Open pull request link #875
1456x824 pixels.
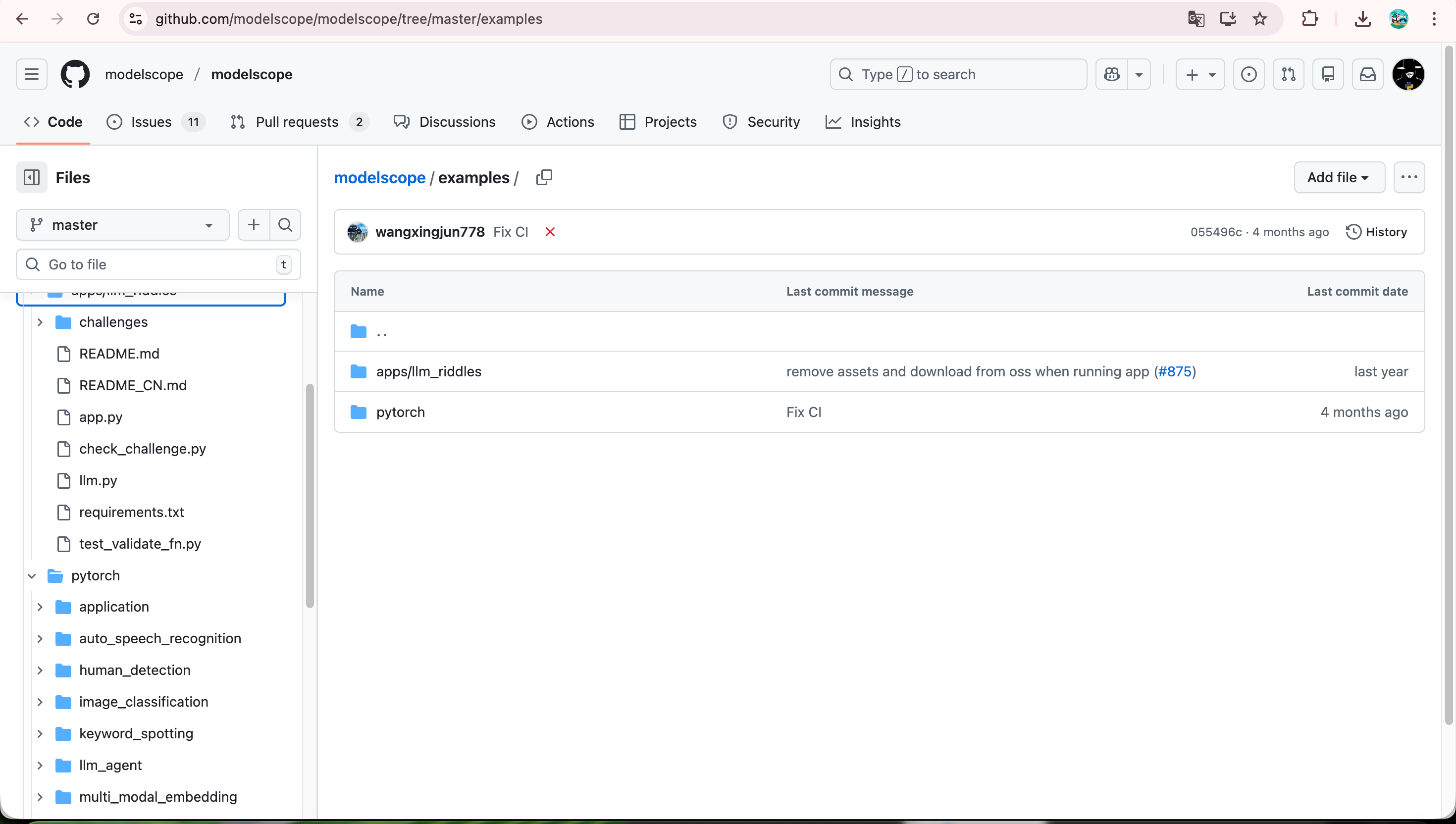[1174, 371]
